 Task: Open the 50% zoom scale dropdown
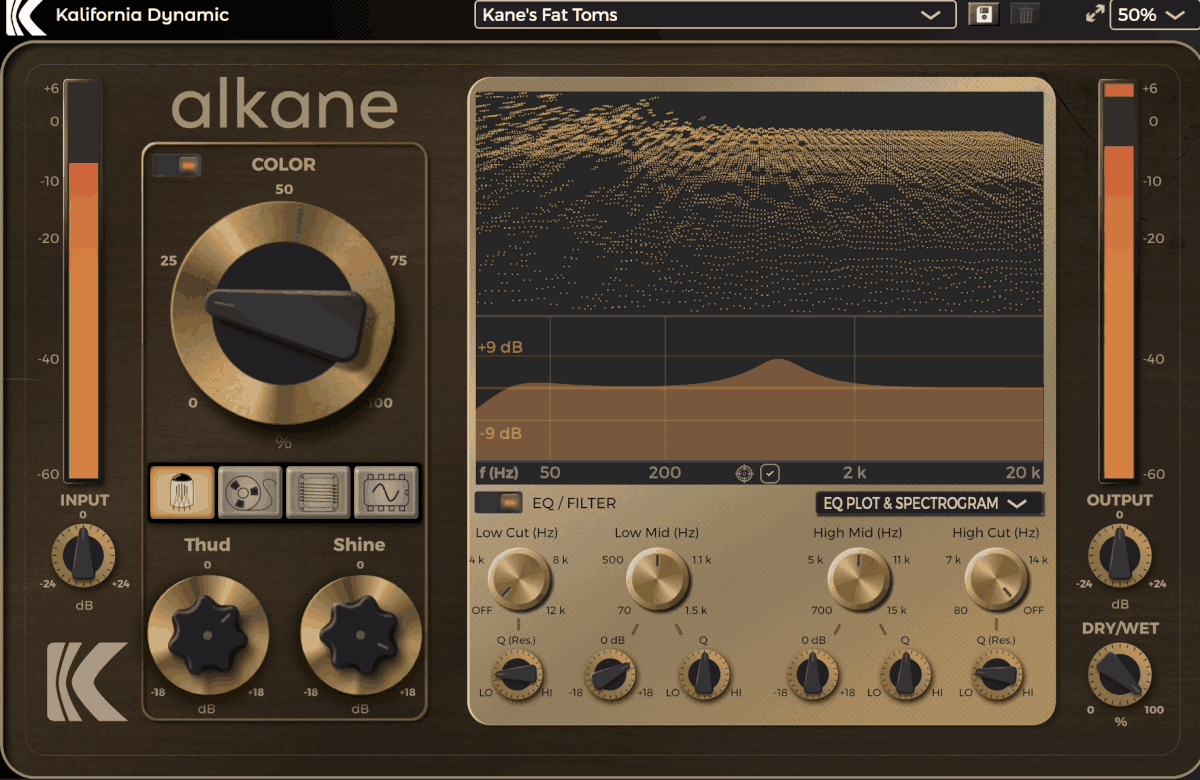tap(1154, 15)
